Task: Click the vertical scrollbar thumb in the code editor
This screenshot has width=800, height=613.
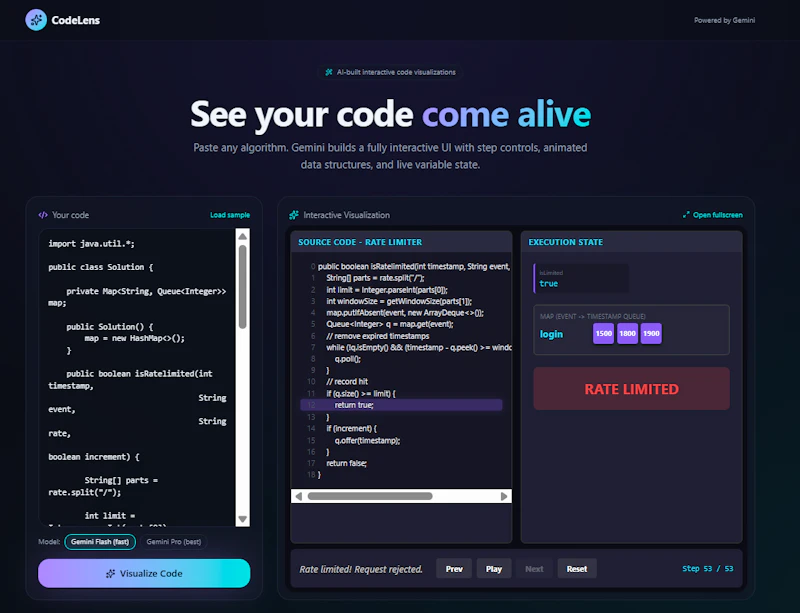Action: coord(243,287)
